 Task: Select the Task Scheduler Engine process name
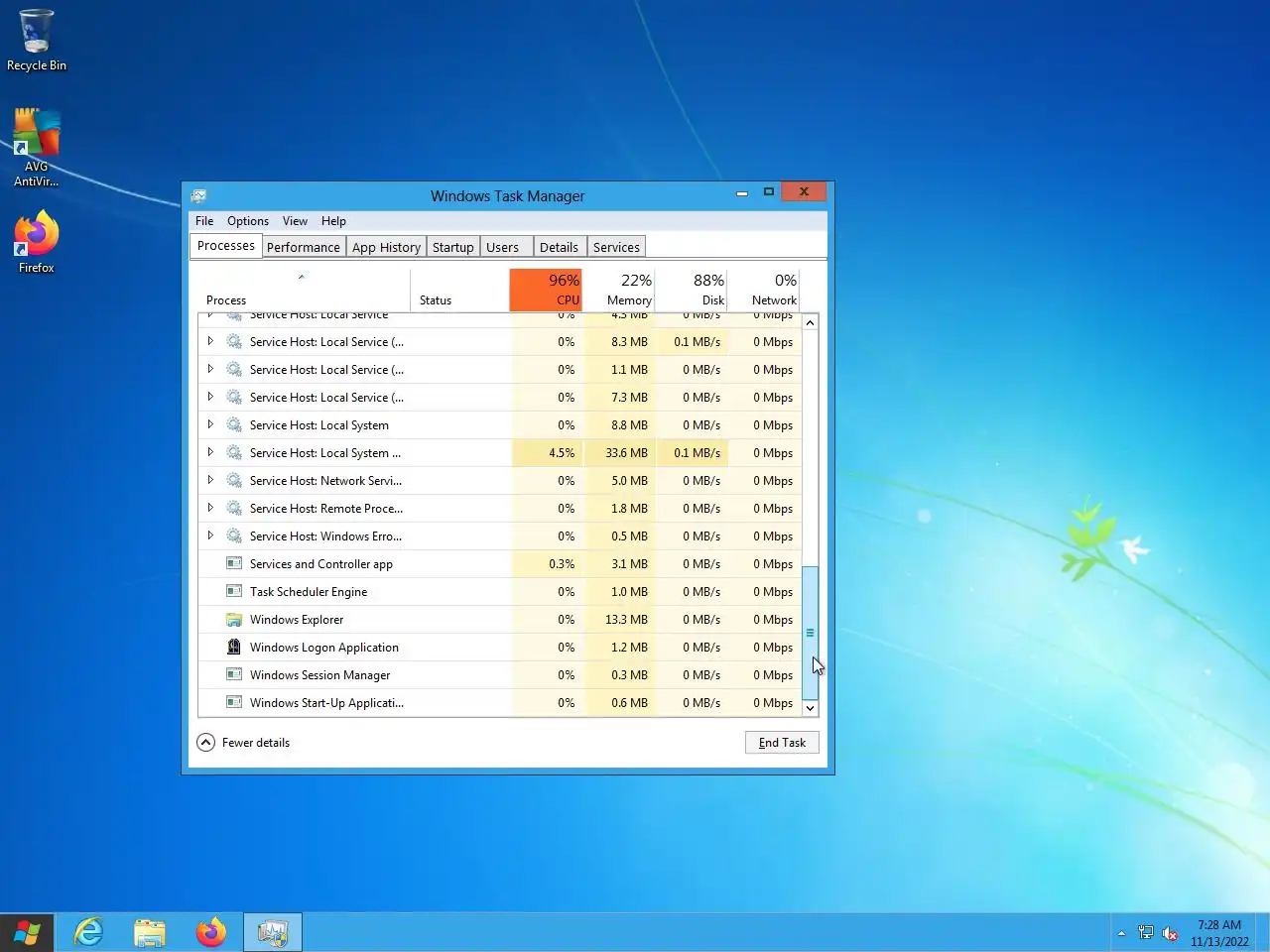[309, 591]
